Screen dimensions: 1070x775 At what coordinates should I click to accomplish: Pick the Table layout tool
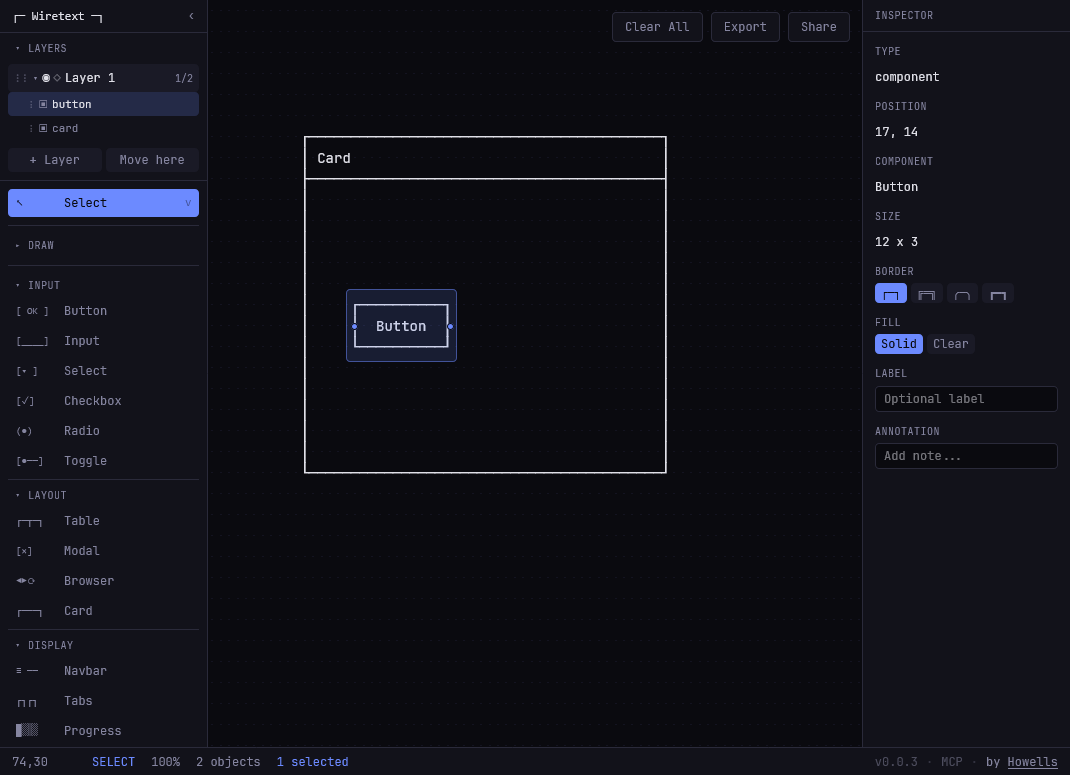pos(82,521)
